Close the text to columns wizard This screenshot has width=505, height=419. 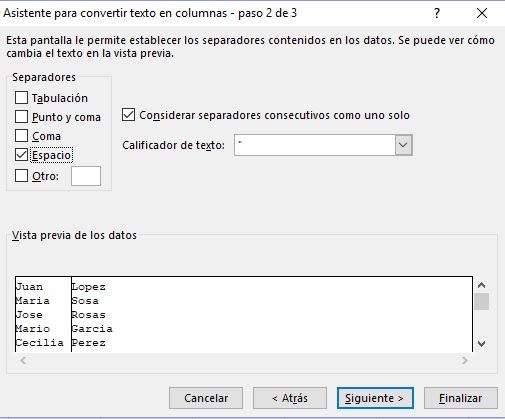tap(482, 13)
